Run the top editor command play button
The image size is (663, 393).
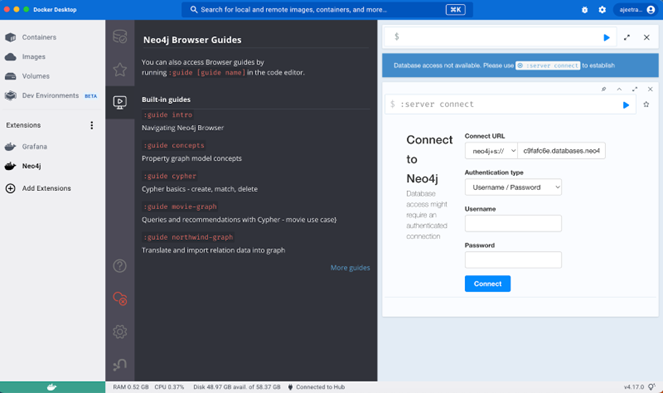point(606,38)
